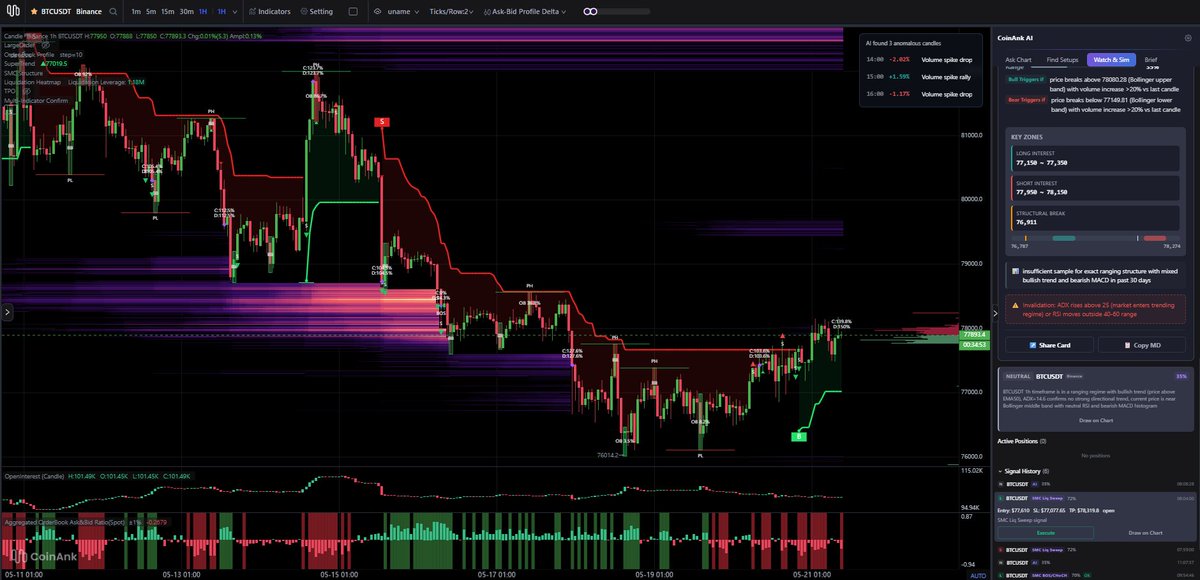Click the red S sell signal marker
The width and height of the screenshot is (1200, 580).
[x=381, y=121]
